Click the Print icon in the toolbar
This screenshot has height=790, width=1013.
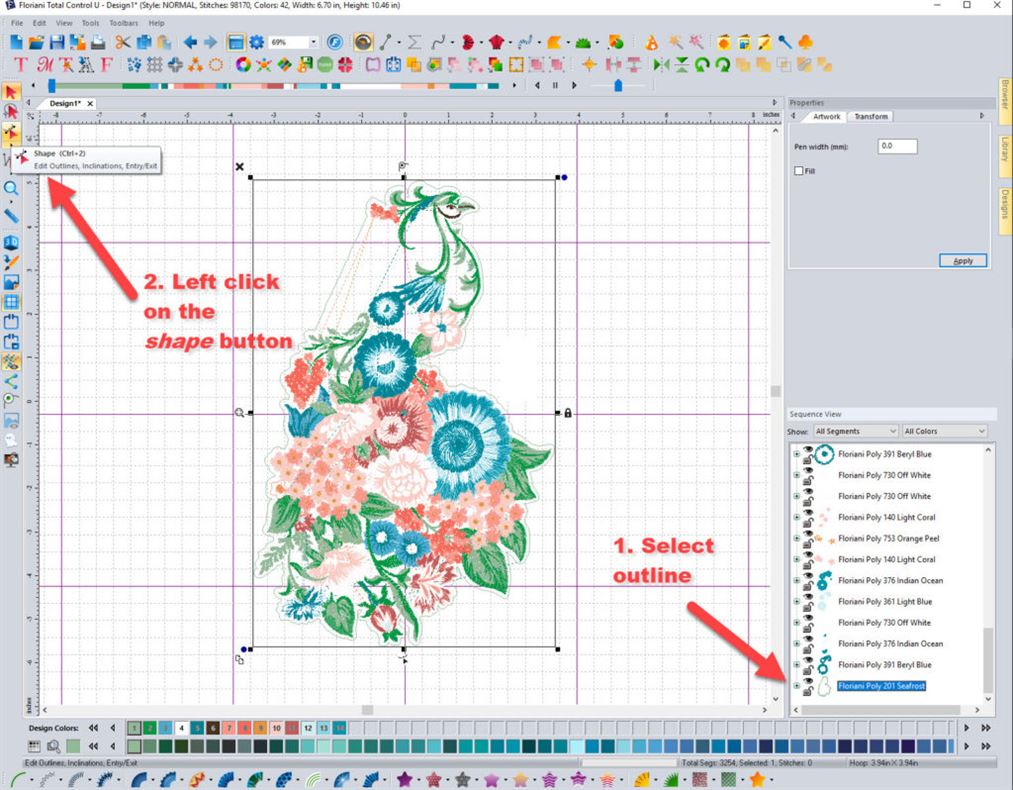tap(95, 42)
